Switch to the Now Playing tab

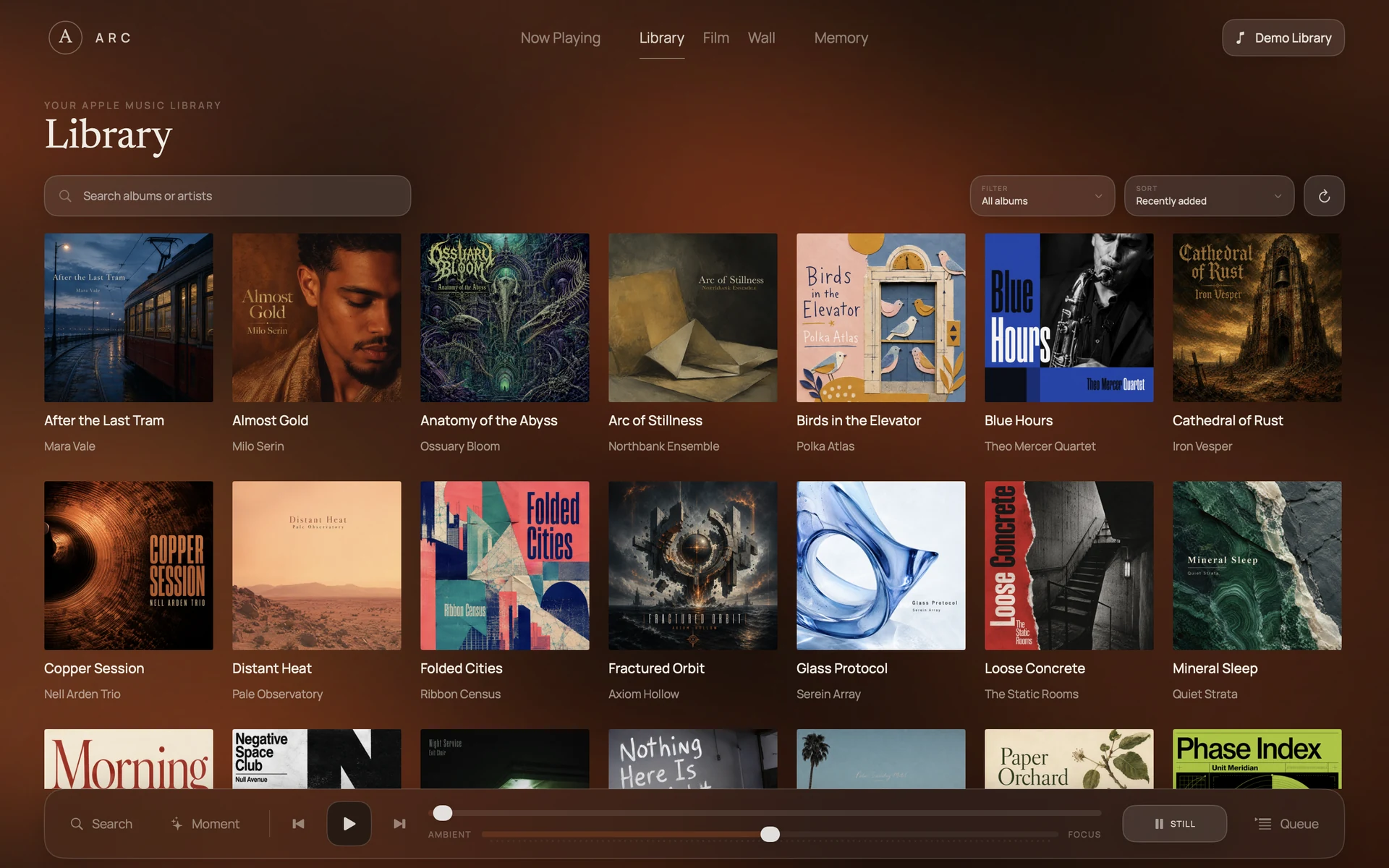pyautogui.click(x=560, y=38)
